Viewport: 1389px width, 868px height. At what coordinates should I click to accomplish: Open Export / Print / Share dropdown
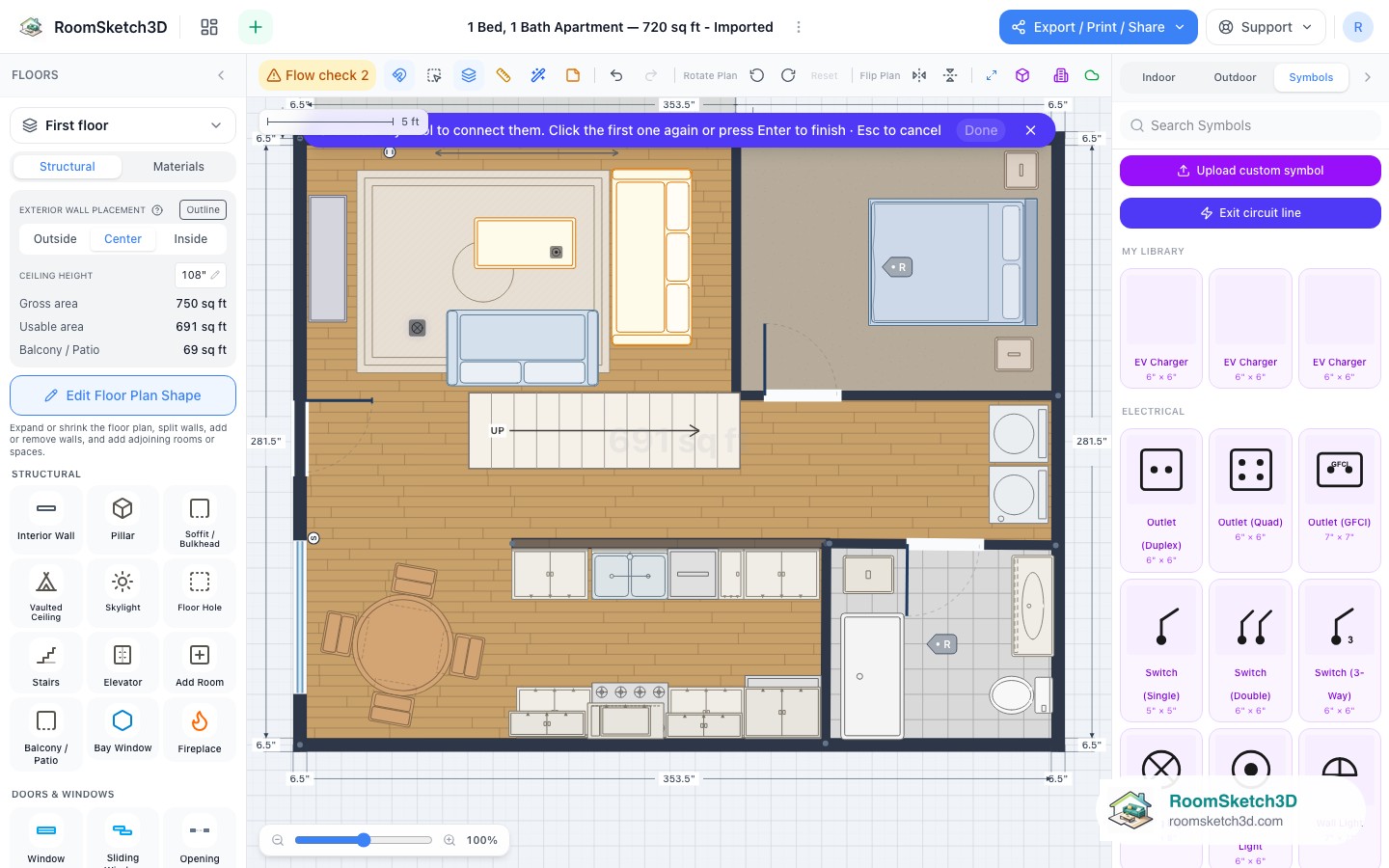1099,27
